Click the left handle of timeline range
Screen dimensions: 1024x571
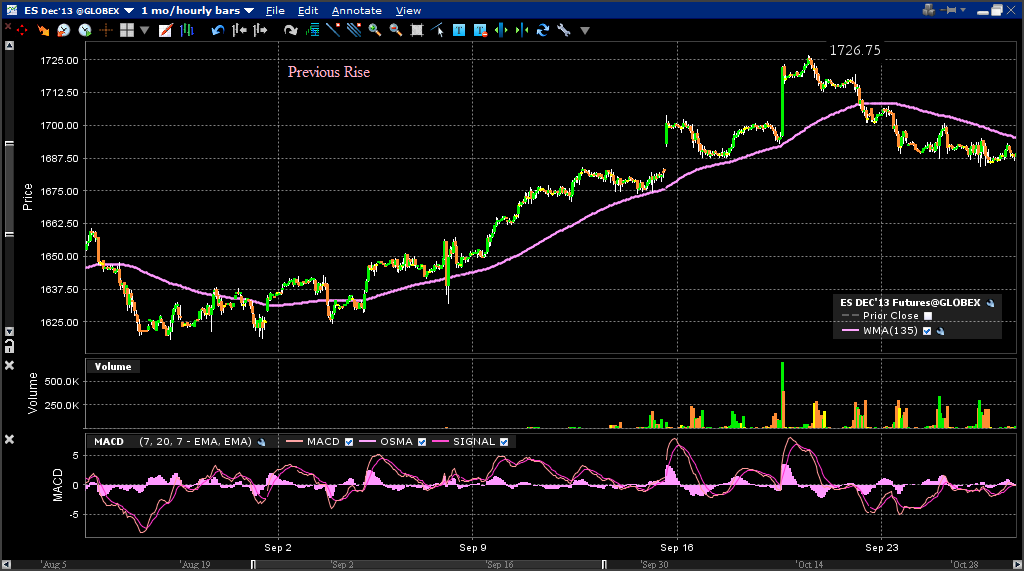pos(253,564)
